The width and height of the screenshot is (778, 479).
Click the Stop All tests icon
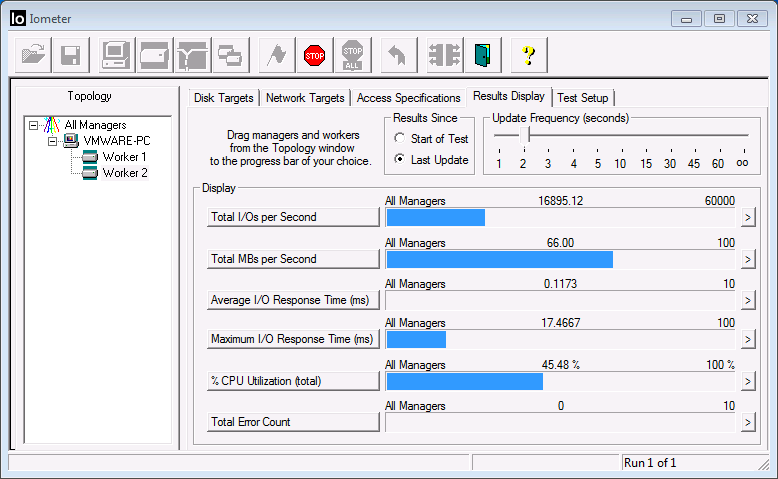pos(352,55)
